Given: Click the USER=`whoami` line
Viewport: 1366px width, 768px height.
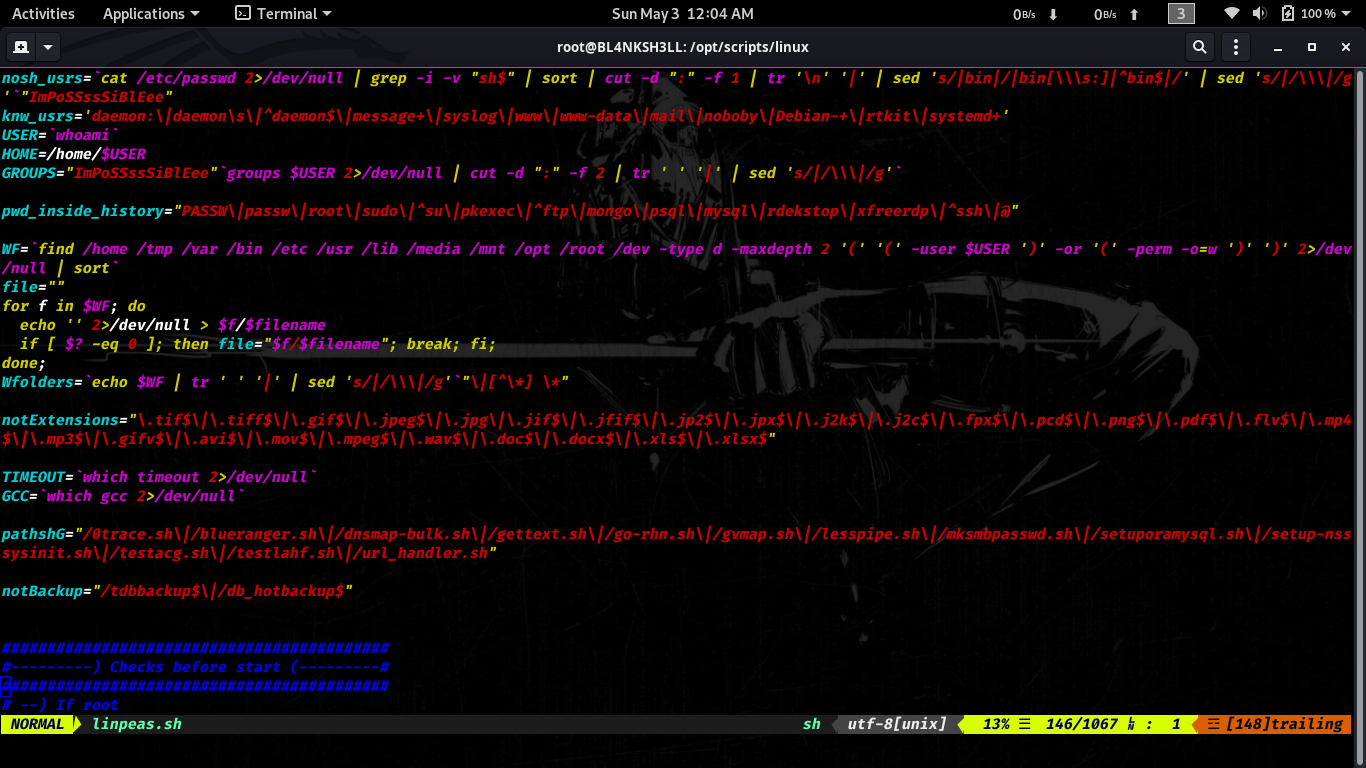Looking at the screenshot, I should pos(61,134).
